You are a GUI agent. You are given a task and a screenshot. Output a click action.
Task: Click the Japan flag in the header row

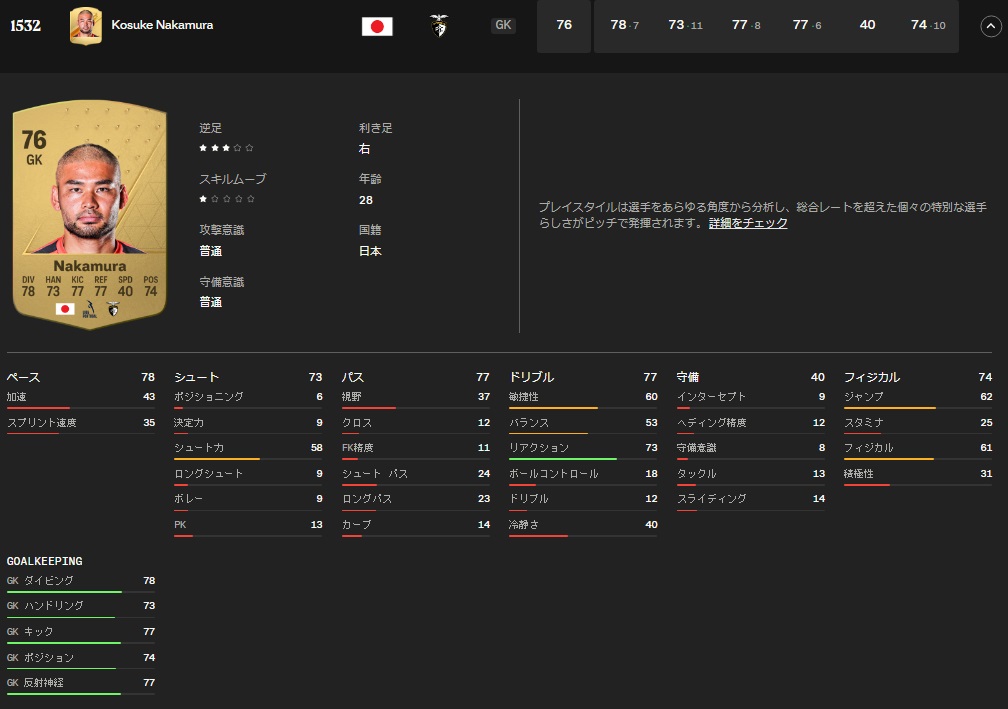point(377,26)
